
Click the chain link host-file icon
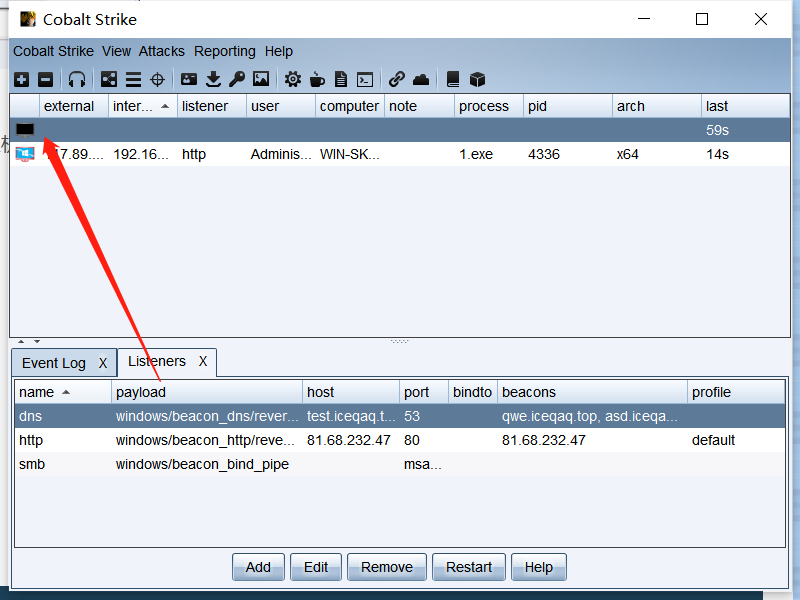396,80
